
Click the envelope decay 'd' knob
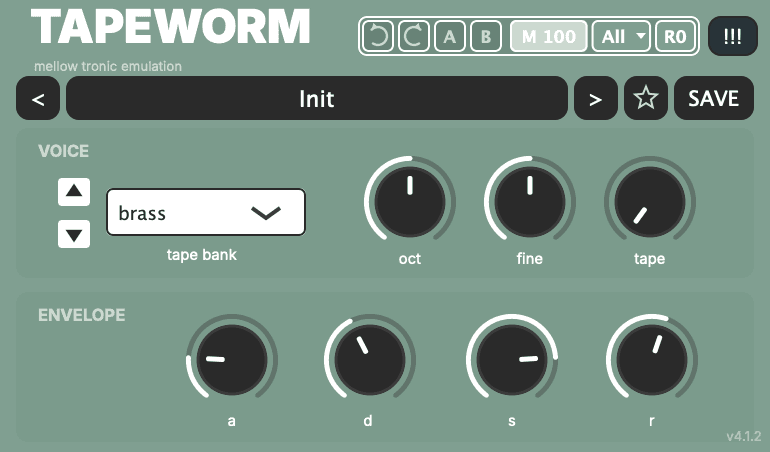370,360
